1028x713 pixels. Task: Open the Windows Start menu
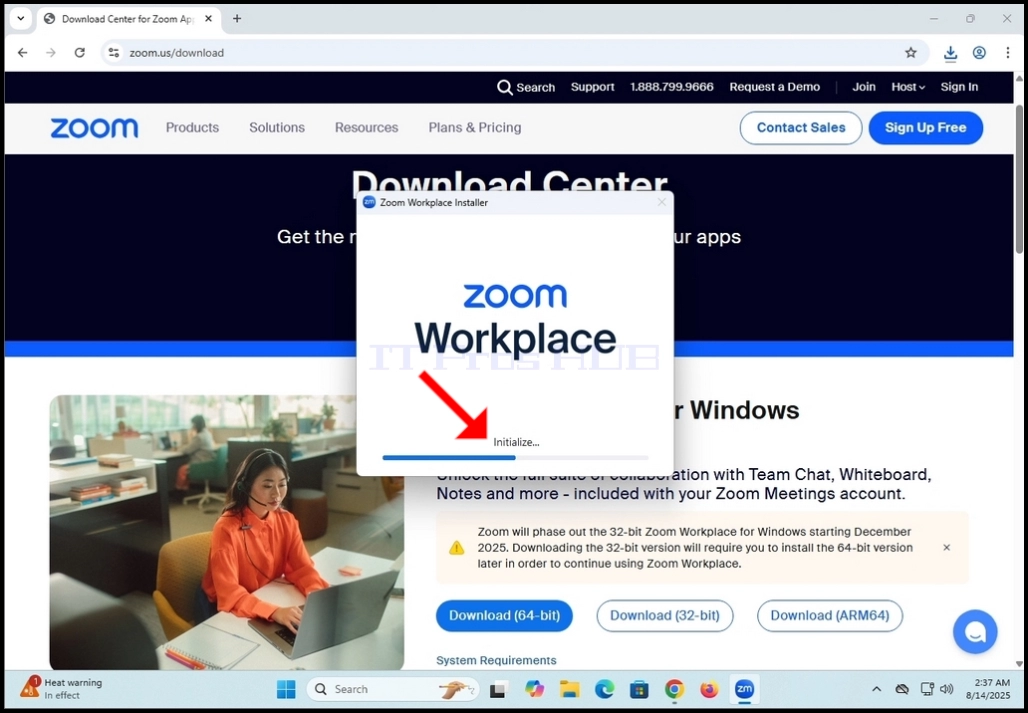286,689
